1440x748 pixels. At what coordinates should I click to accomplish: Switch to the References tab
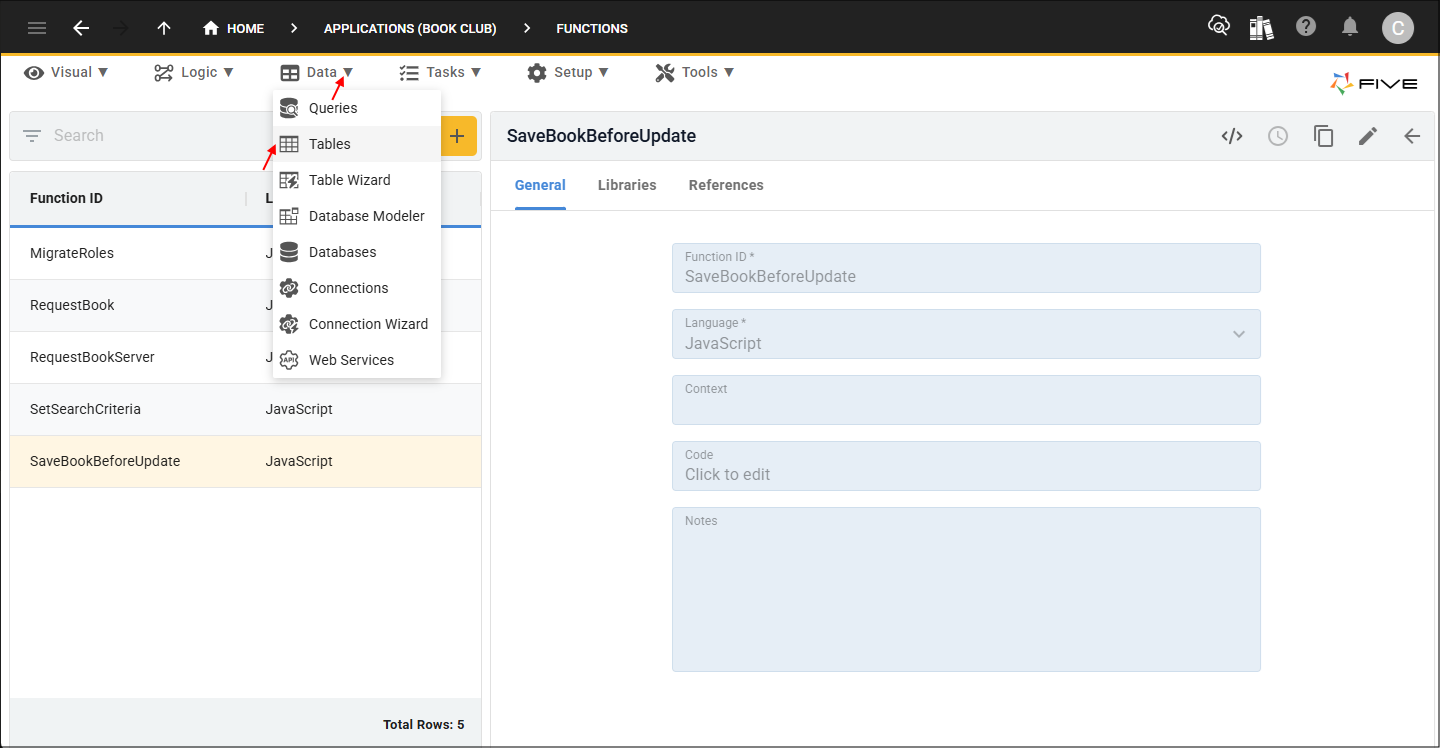[726, 185]
